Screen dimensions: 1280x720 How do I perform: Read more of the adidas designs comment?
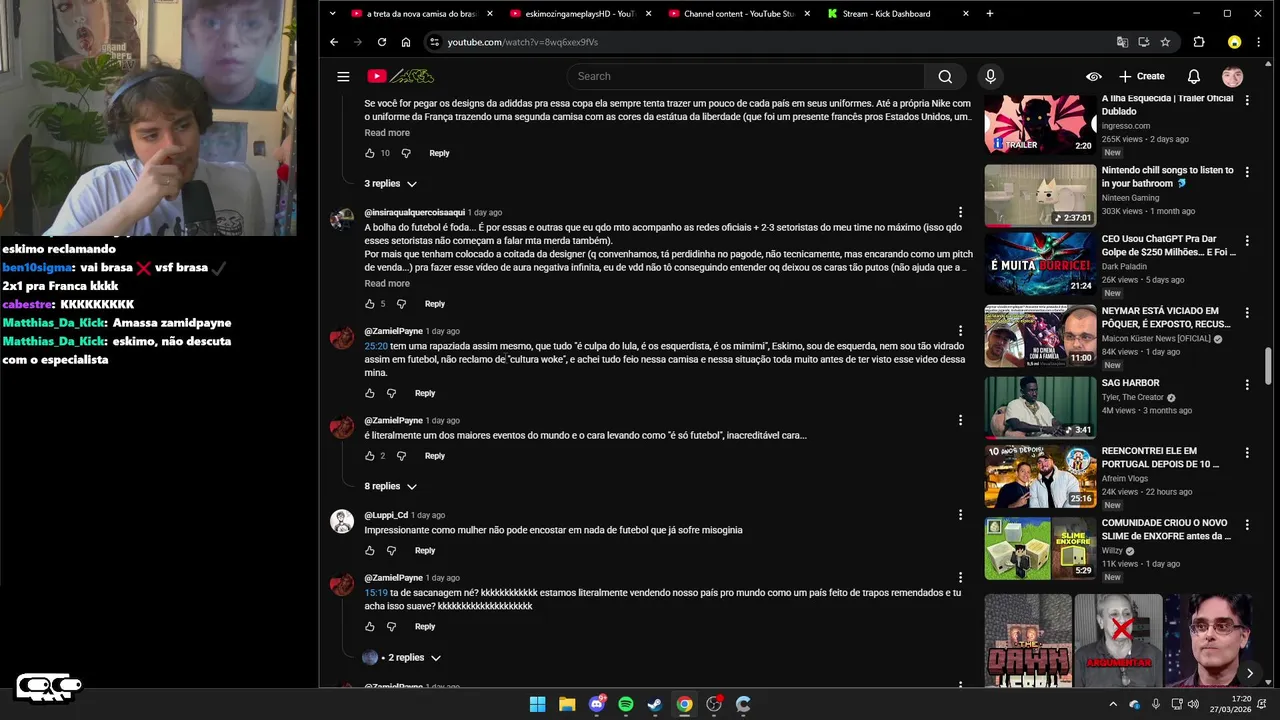387,133
